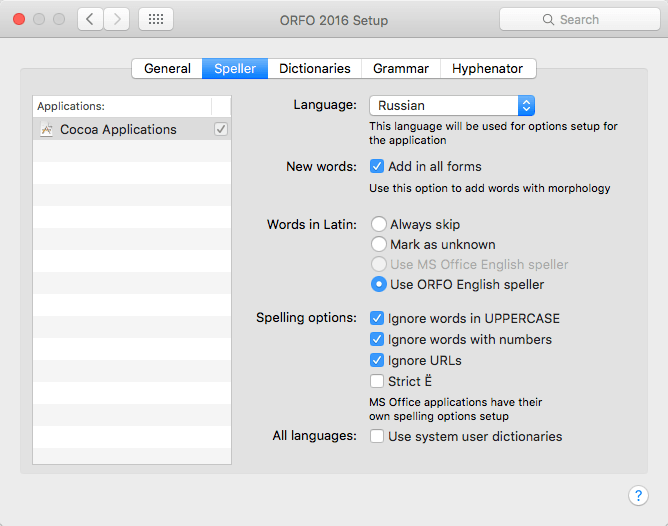Screen dimensions: 668x526
Task: Click the Applications column header
Action: click(122, 106)
